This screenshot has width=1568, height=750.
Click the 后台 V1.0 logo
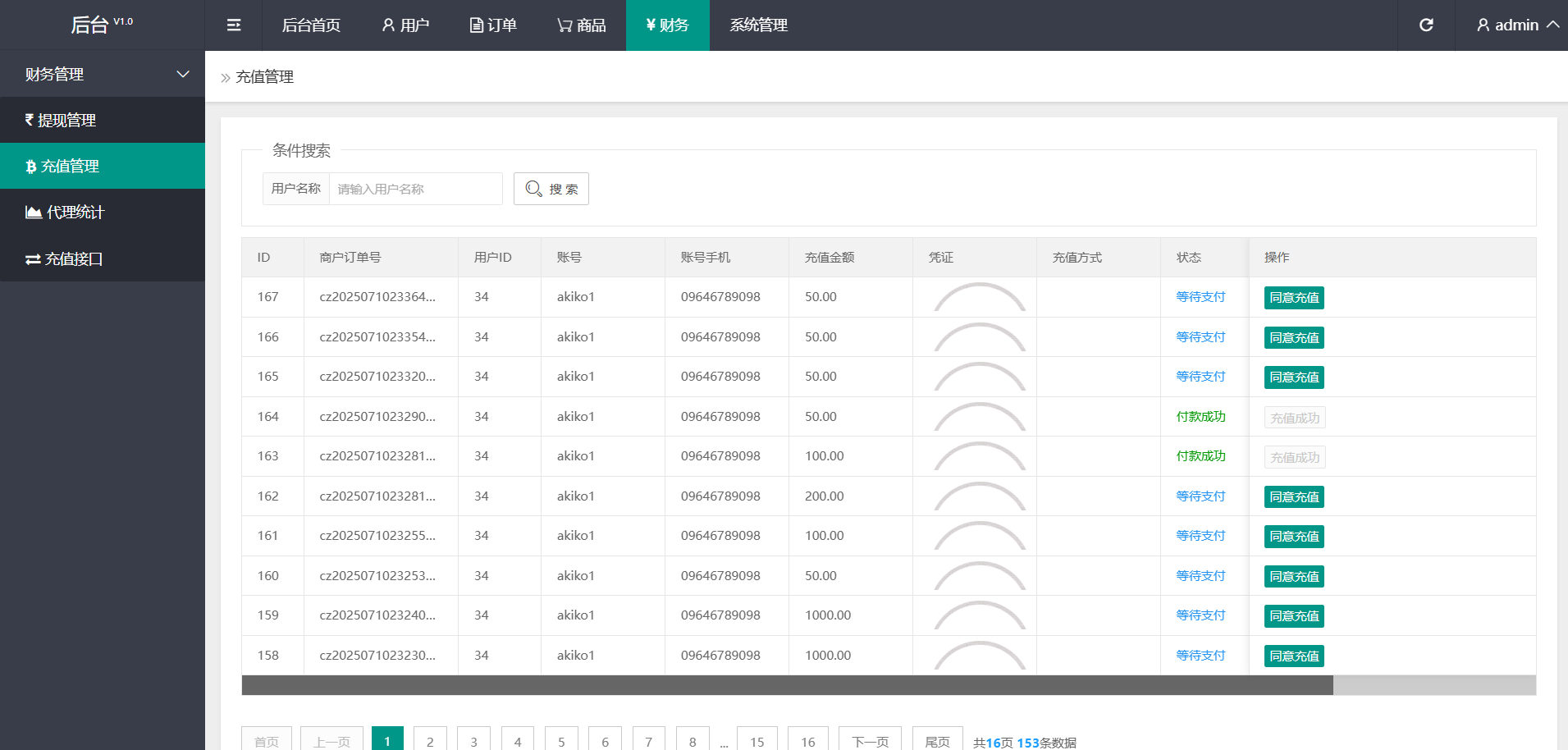coord(102,25)
